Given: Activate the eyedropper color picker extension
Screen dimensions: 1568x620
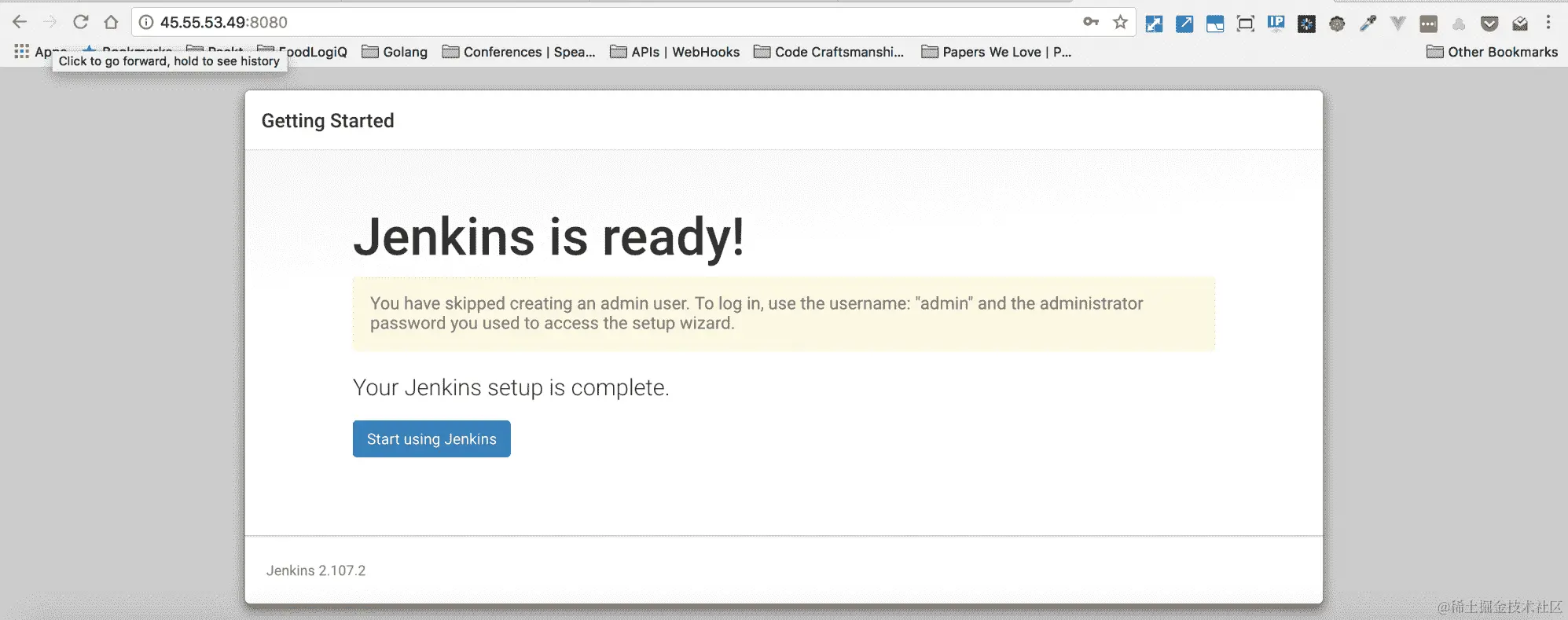Looking at the screenshot, I should (1368, 24).
